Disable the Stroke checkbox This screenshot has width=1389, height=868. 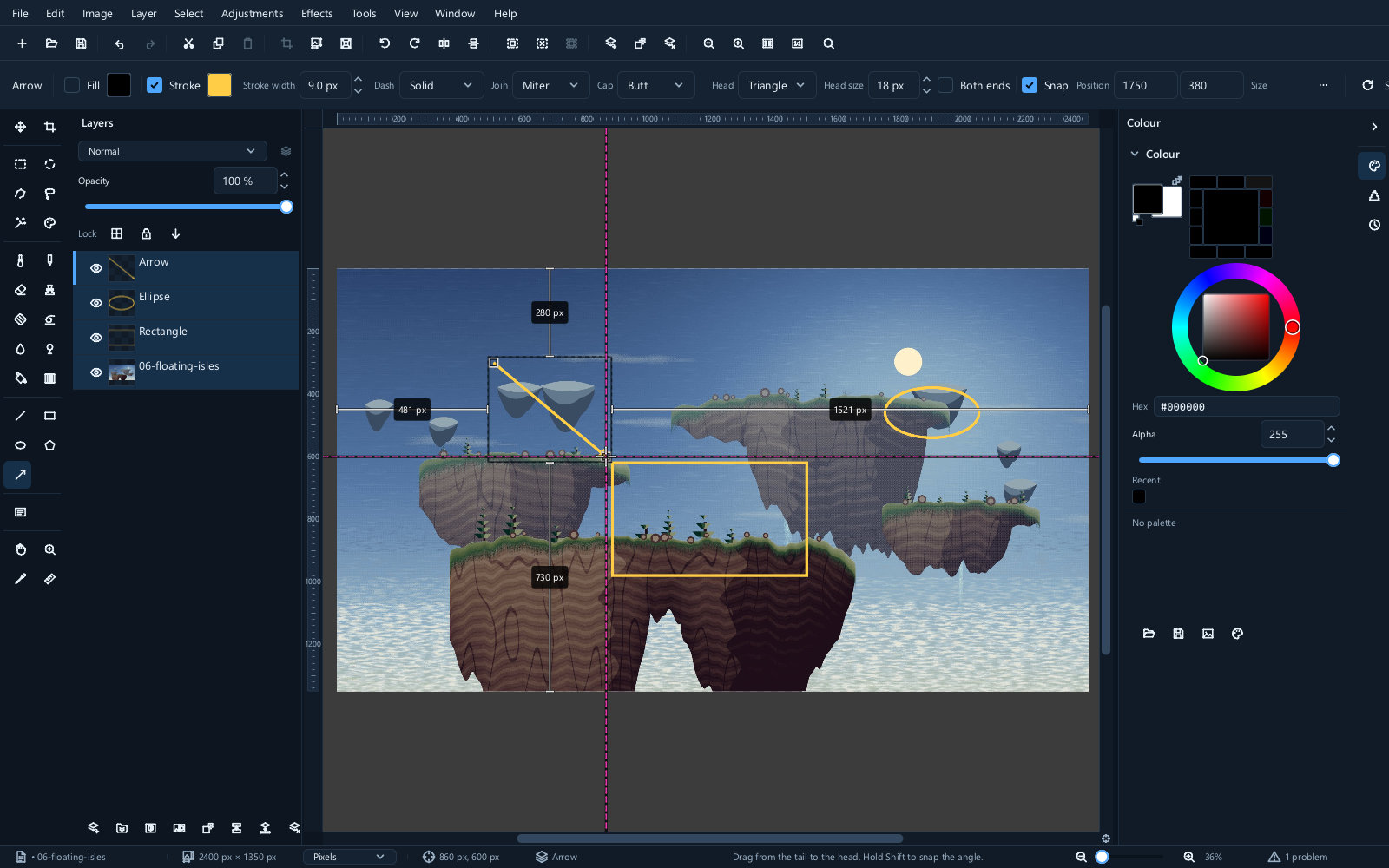pyautogui.click(x=155, y=85)
